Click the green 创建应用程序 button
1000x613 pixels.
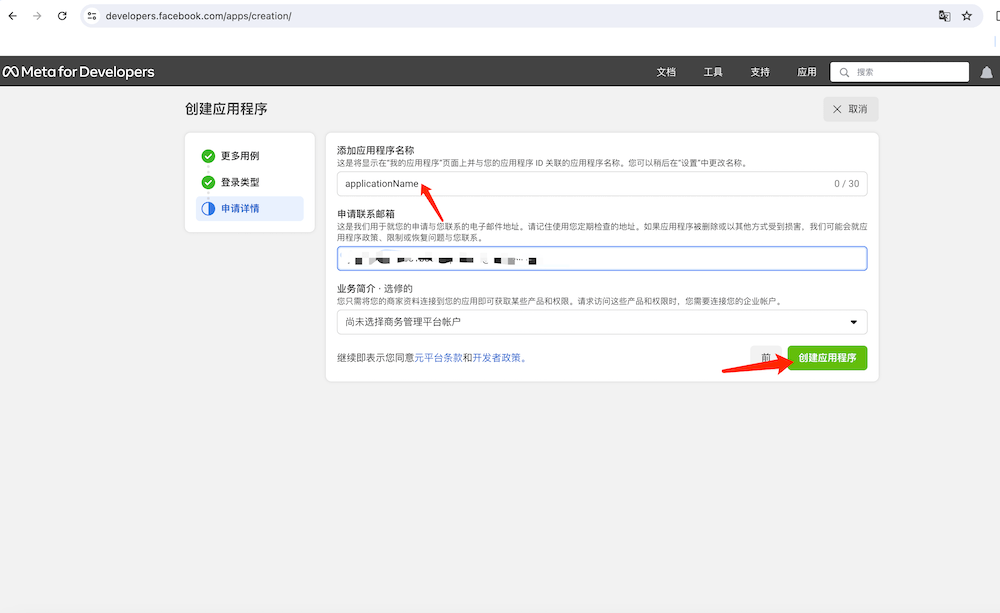click(x=827, y=358)
